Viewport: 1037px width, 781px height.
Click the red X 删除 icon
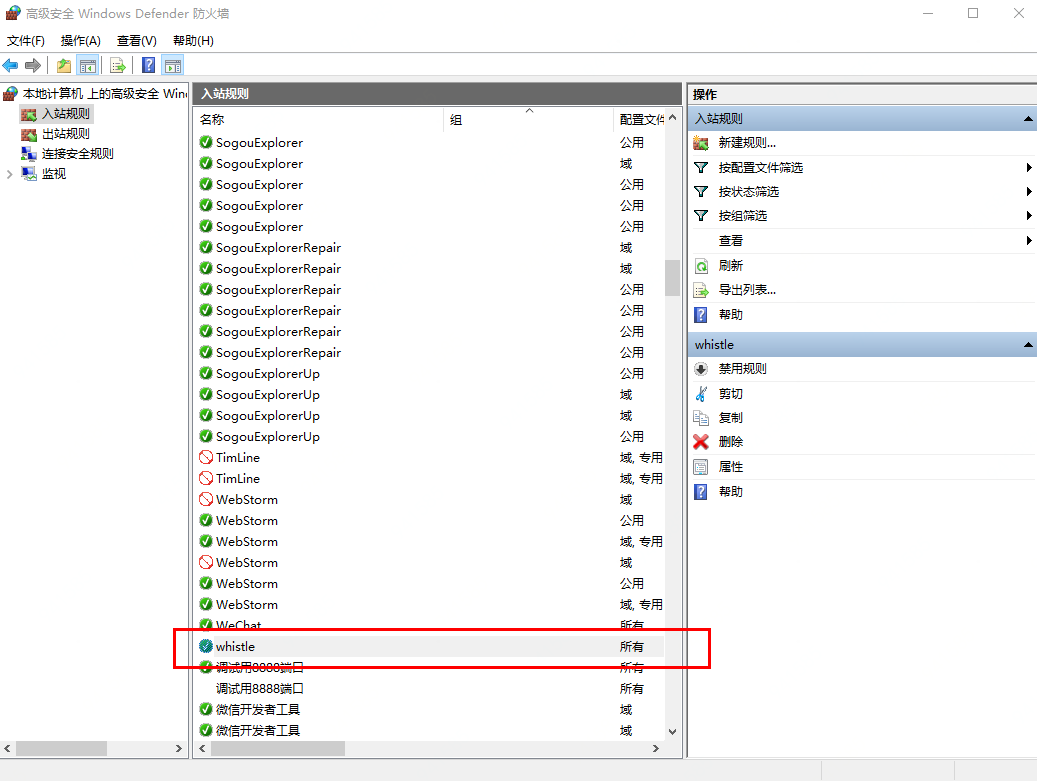[701, 442]
